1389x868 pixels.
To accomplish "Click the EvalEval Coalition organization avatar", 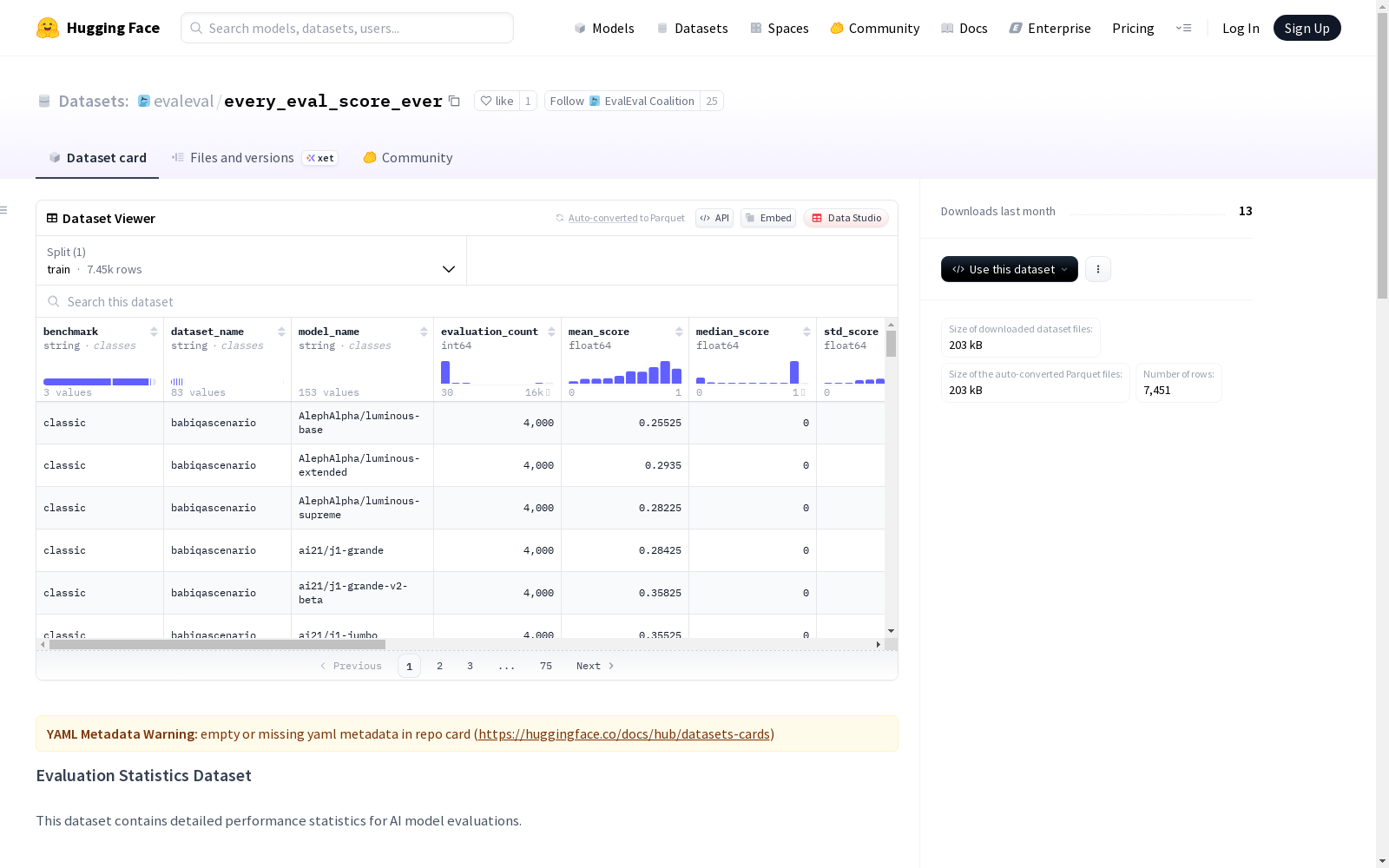I will click(x=595, y=101).
